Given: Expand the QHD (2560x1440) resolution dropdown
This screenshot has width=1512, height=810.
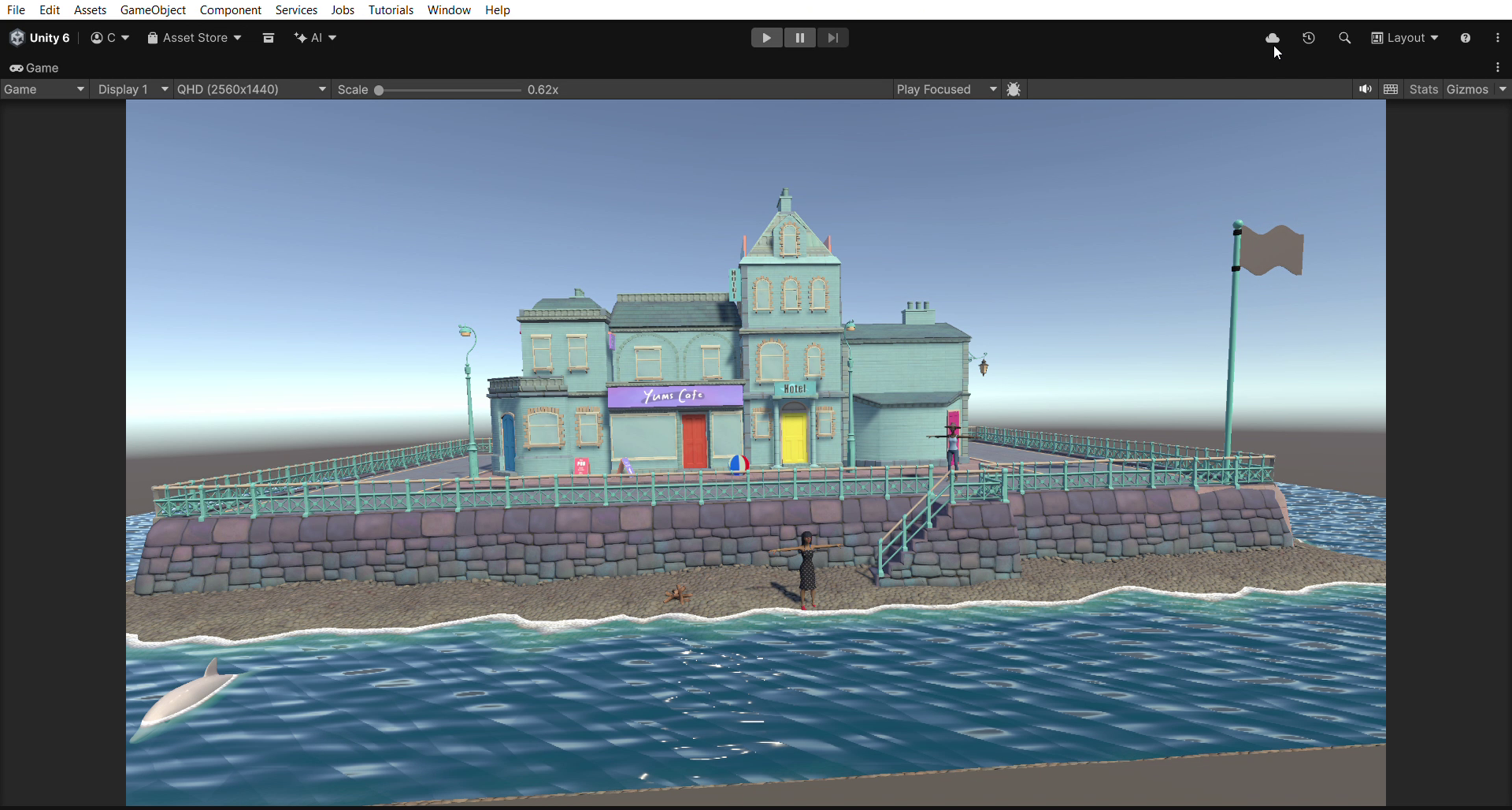Looking at the screenshot, I should (x=251, y=89).
